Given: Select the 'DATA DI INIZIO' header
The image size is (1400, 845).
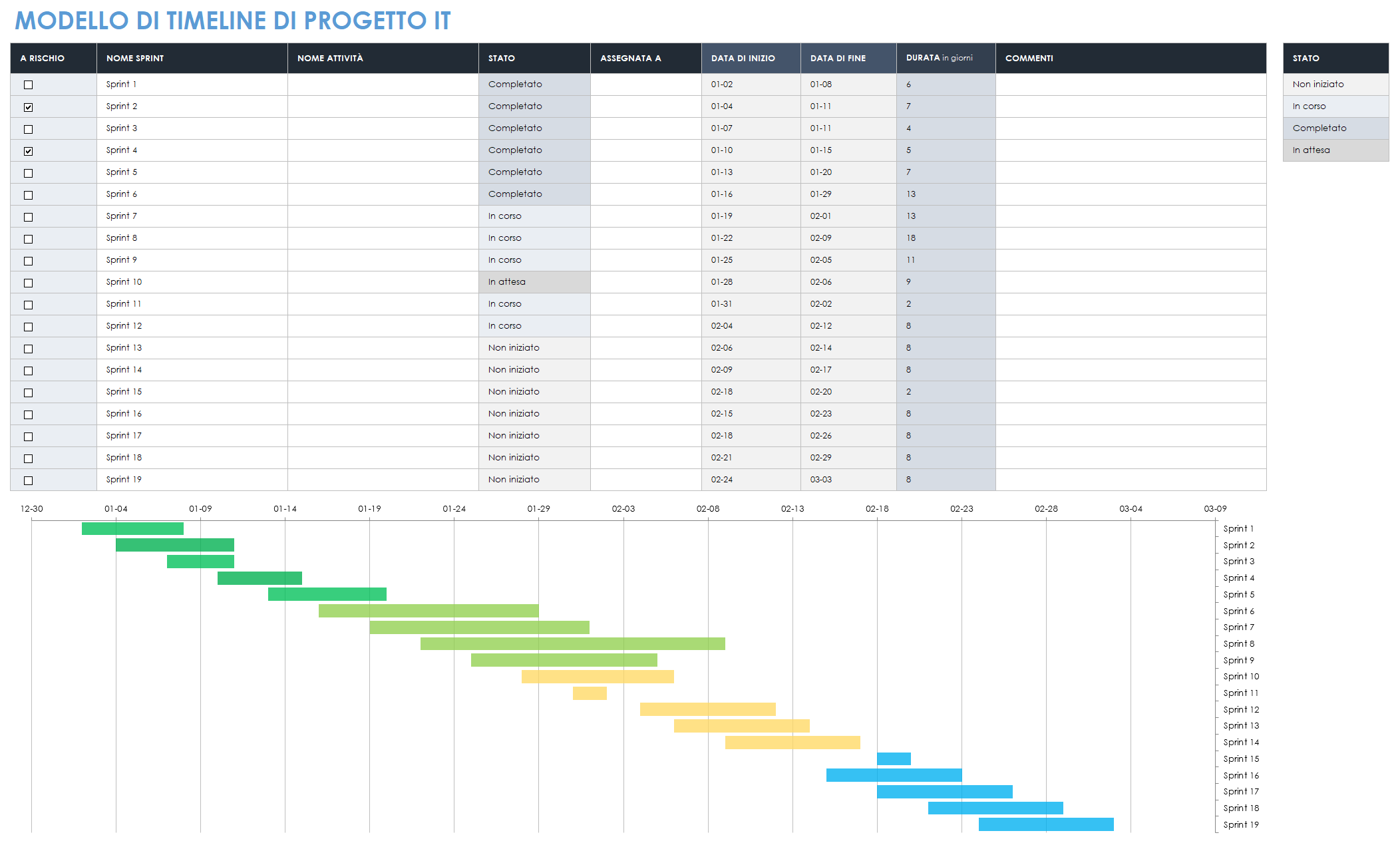Looking at the screenshot, I should click(x=751, y=58).
